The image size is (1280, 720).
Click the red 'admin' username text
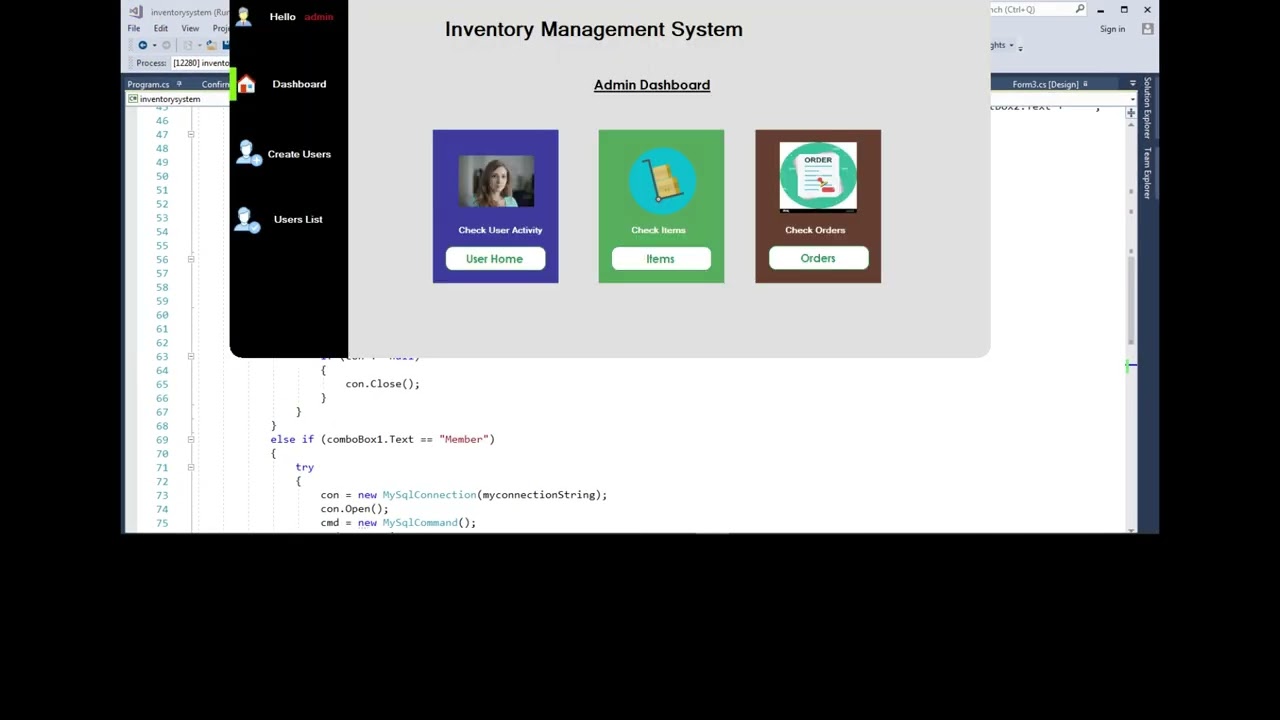pos(318,17)
